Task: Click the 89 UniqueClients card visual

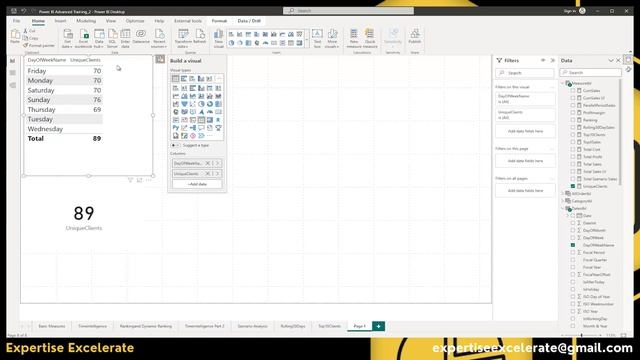Action: tap(84, 218)
